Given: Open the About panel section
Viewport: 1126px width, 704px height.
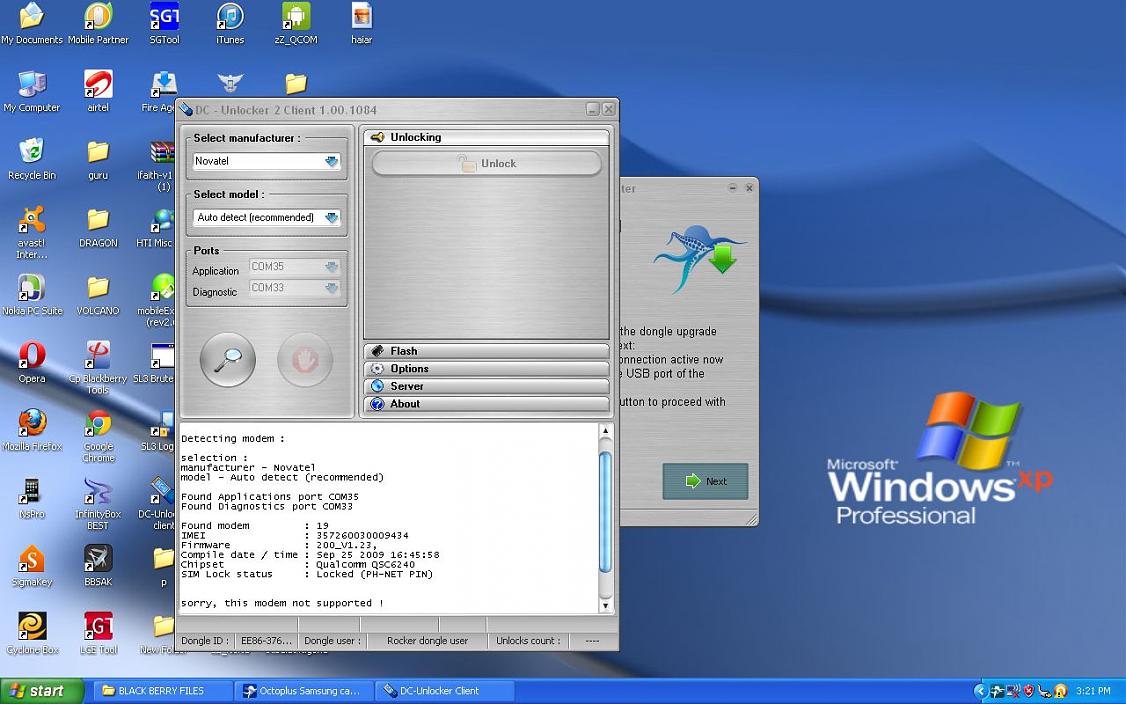Looking at the screenshot, I should 486,404.
